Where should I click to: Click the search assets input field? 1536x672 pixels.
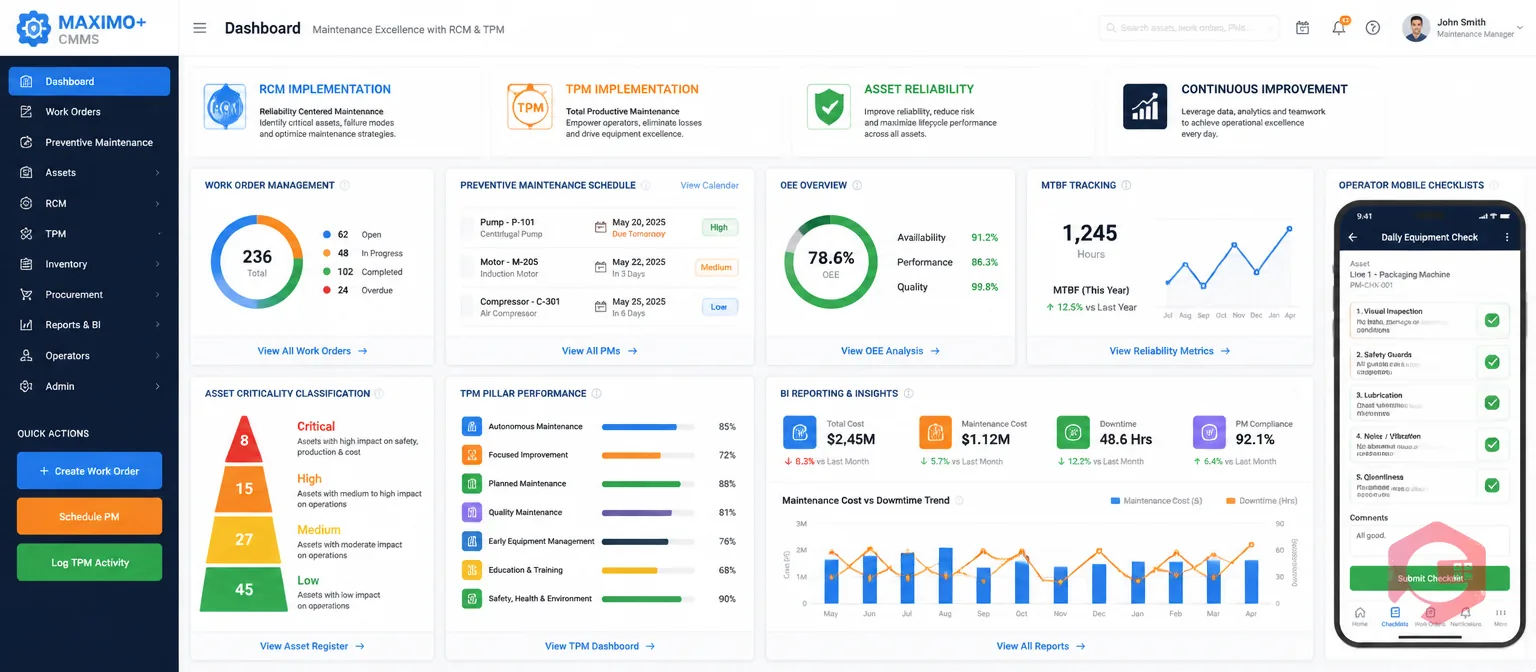tap(1189, 28)
